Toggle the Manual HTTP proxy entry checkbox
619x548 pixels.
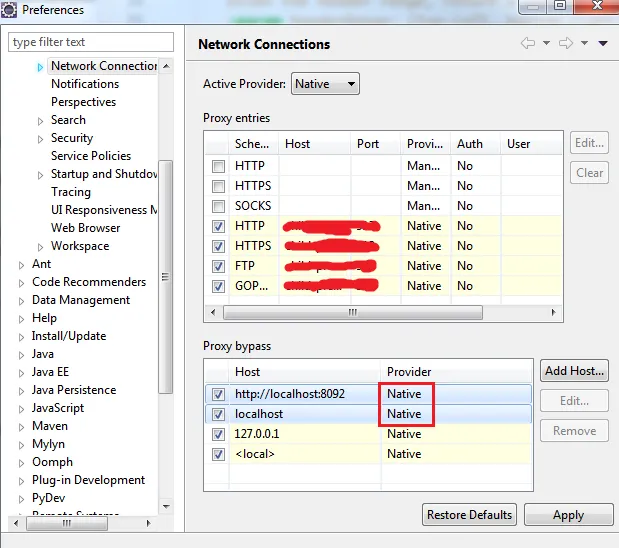[218, 166]
